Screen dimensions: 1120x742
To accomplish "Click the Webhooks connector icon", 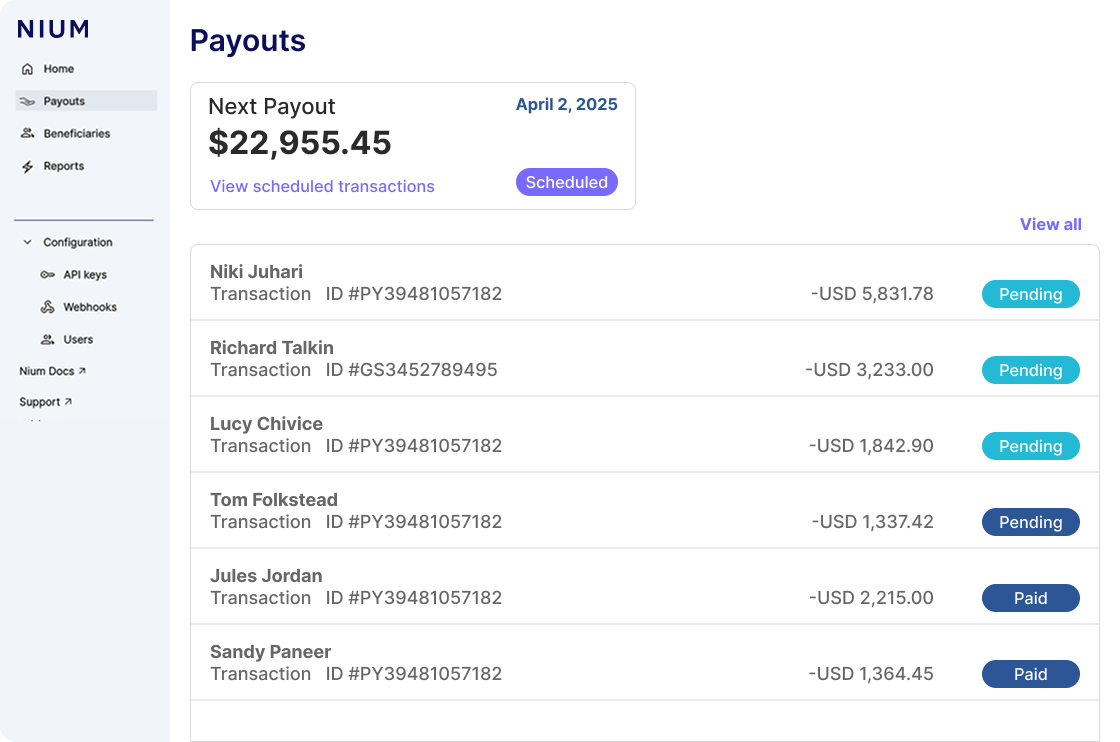I will tap(47, 306).
